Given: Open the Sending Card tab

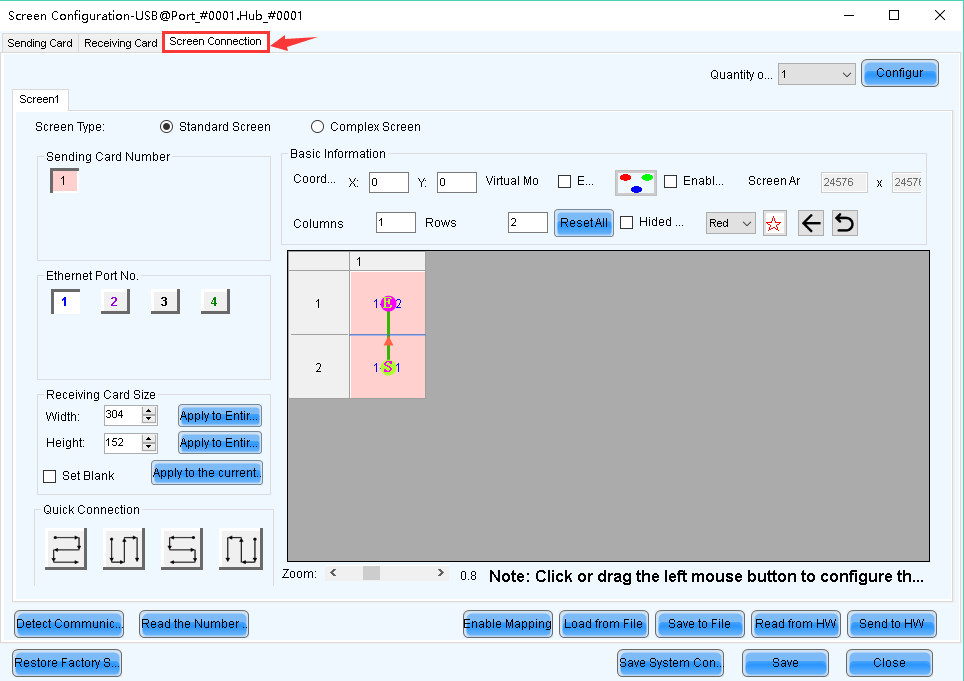Looking at the screenshot, I should tap(40, 43).
